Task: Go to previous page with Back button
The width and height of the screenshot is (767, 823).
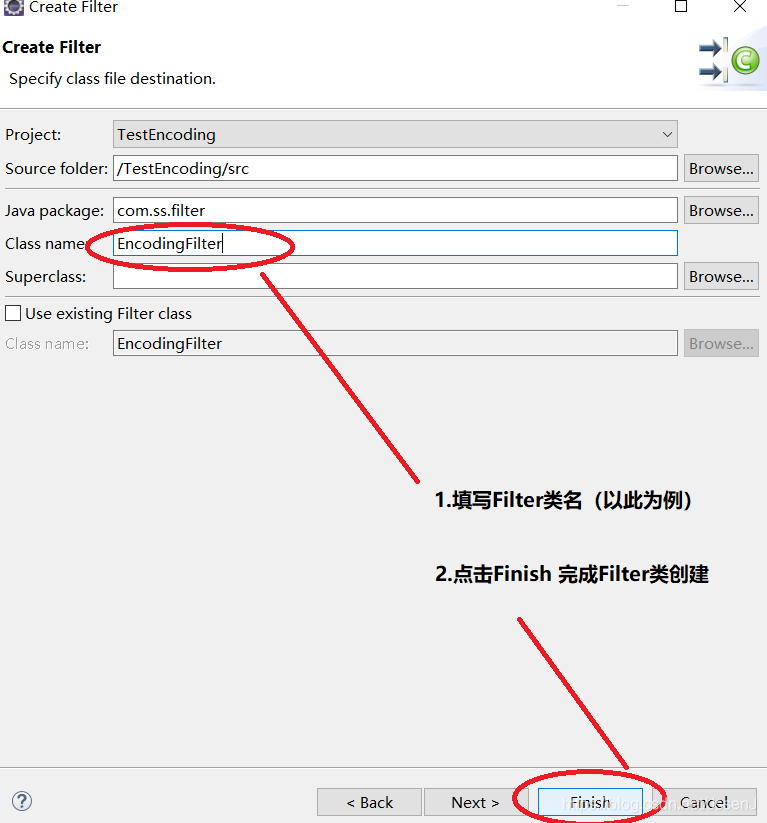Action: [369, 802]
